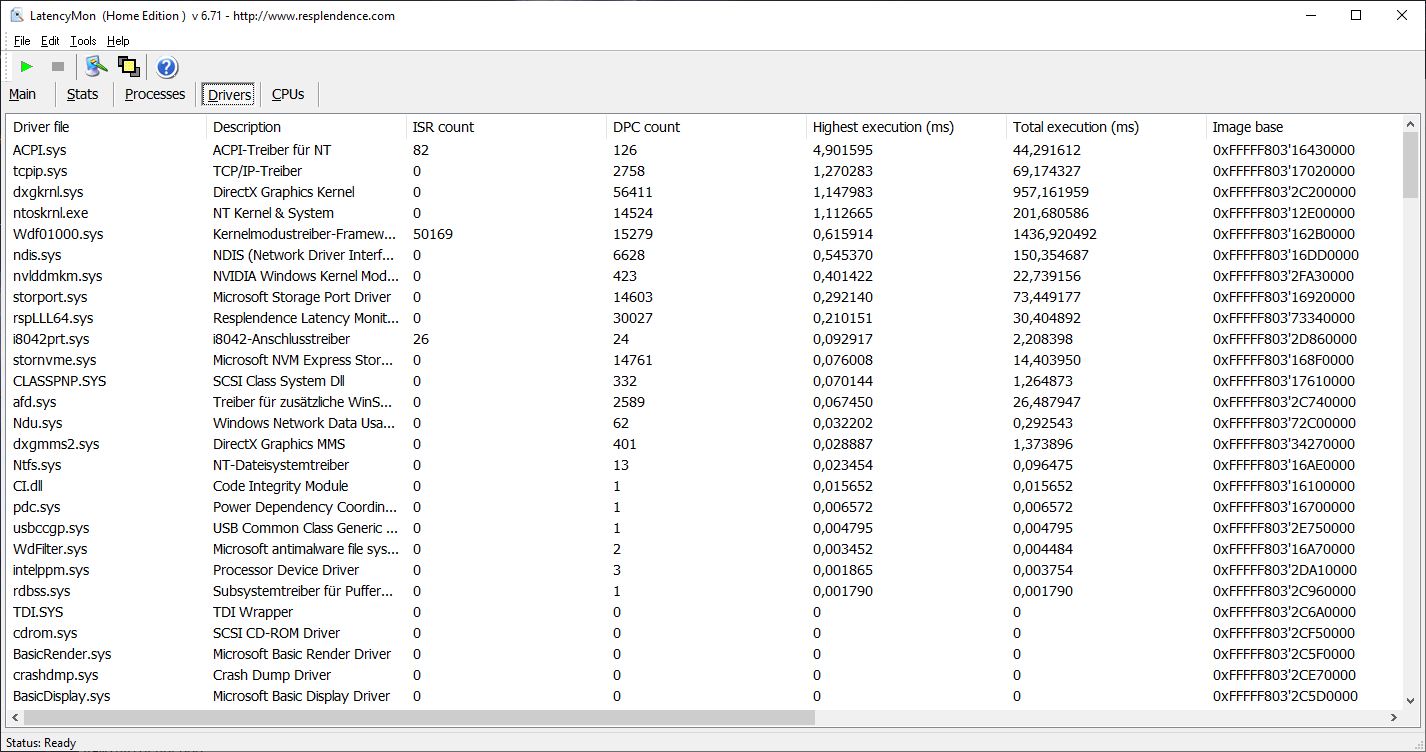This screenshot has height=752, width=1426.
Task: Select the crashdmp.sys row
Action: point(704,675)
